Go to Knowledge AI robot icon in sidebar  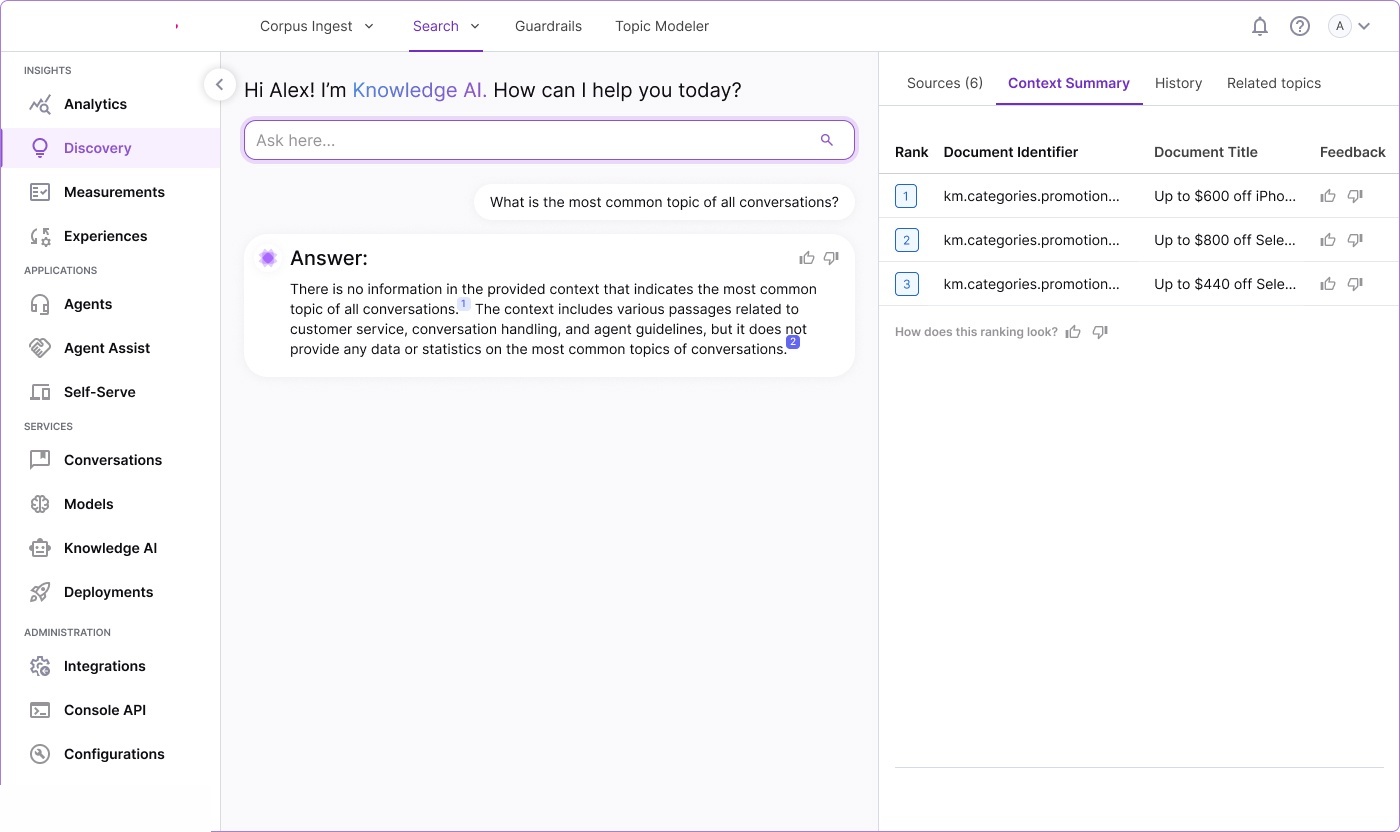(40, 548)
